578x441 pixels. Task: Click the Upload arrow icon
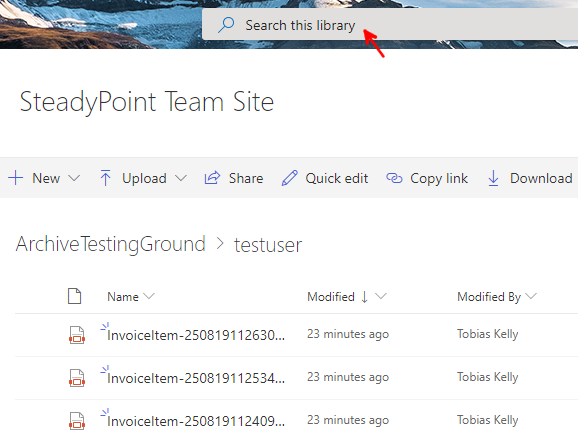105,178
